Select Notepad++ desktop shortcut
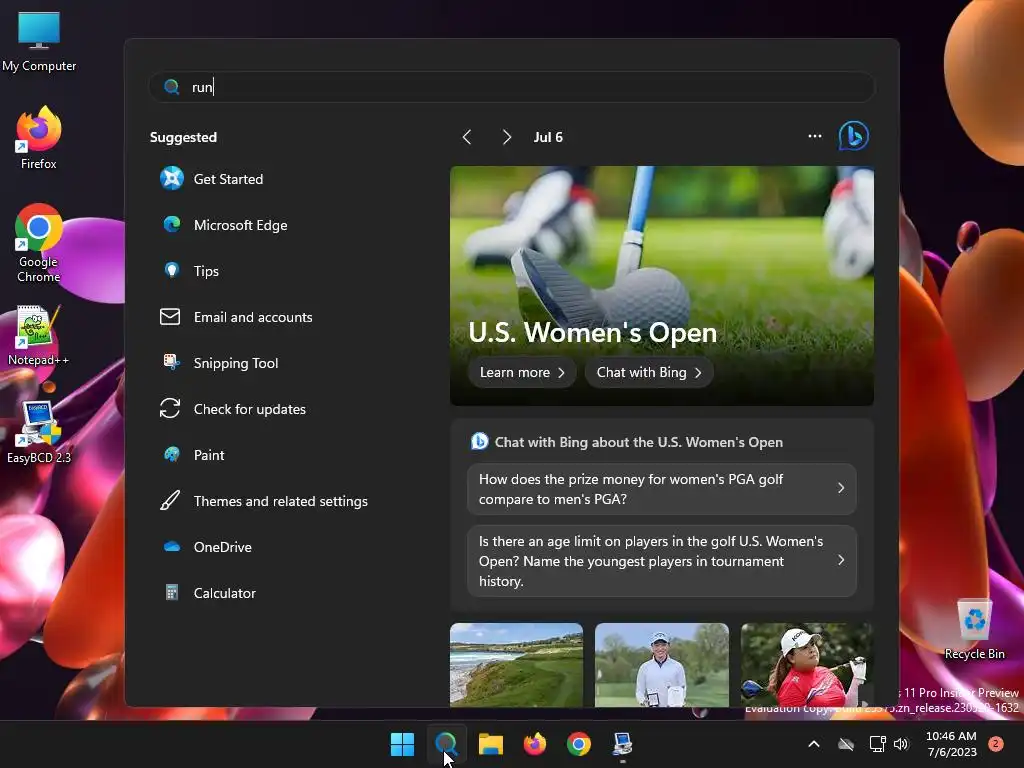1024x768 pixels. tap(39, 336)
